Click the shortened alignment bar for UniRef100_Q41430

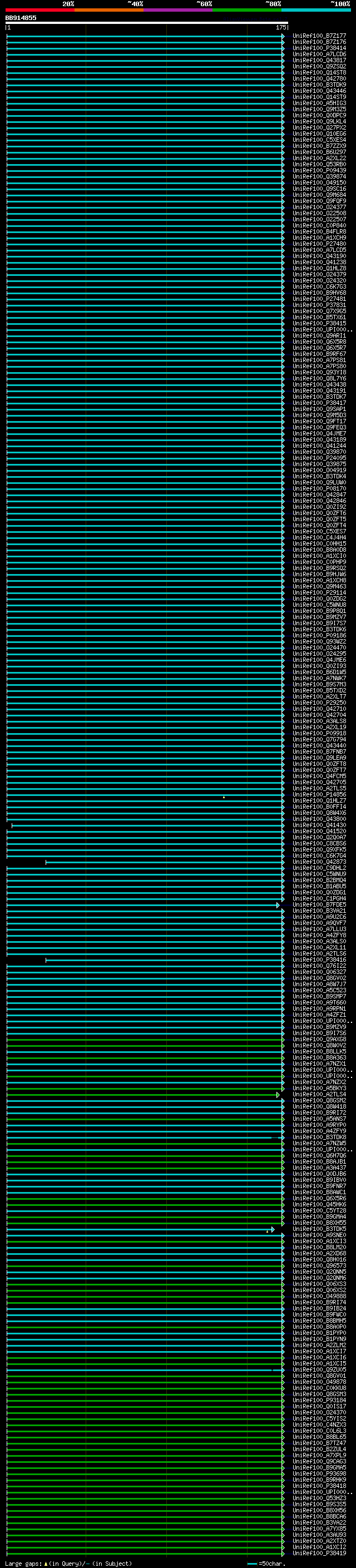[x=148, y=825]
